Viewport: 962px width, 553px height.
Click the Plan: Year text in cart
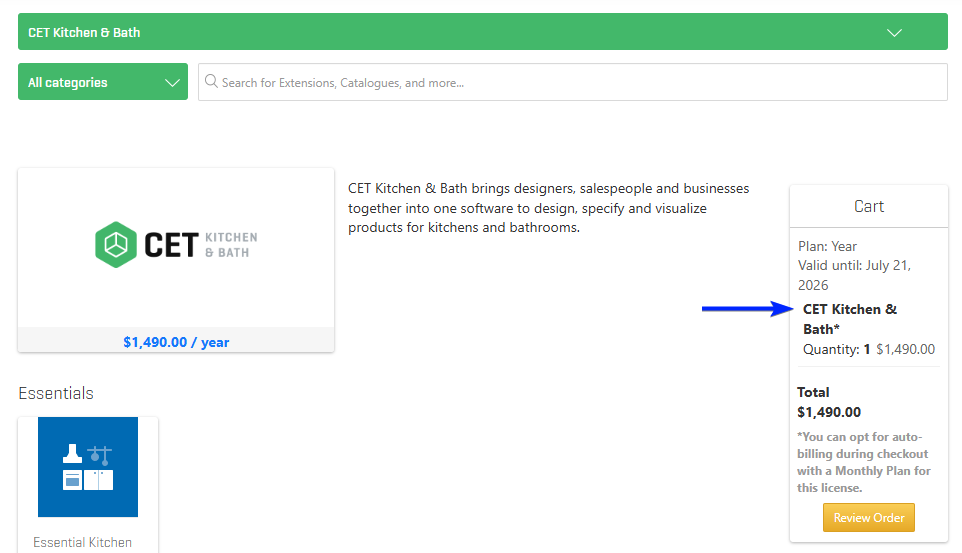pos(827,246)
